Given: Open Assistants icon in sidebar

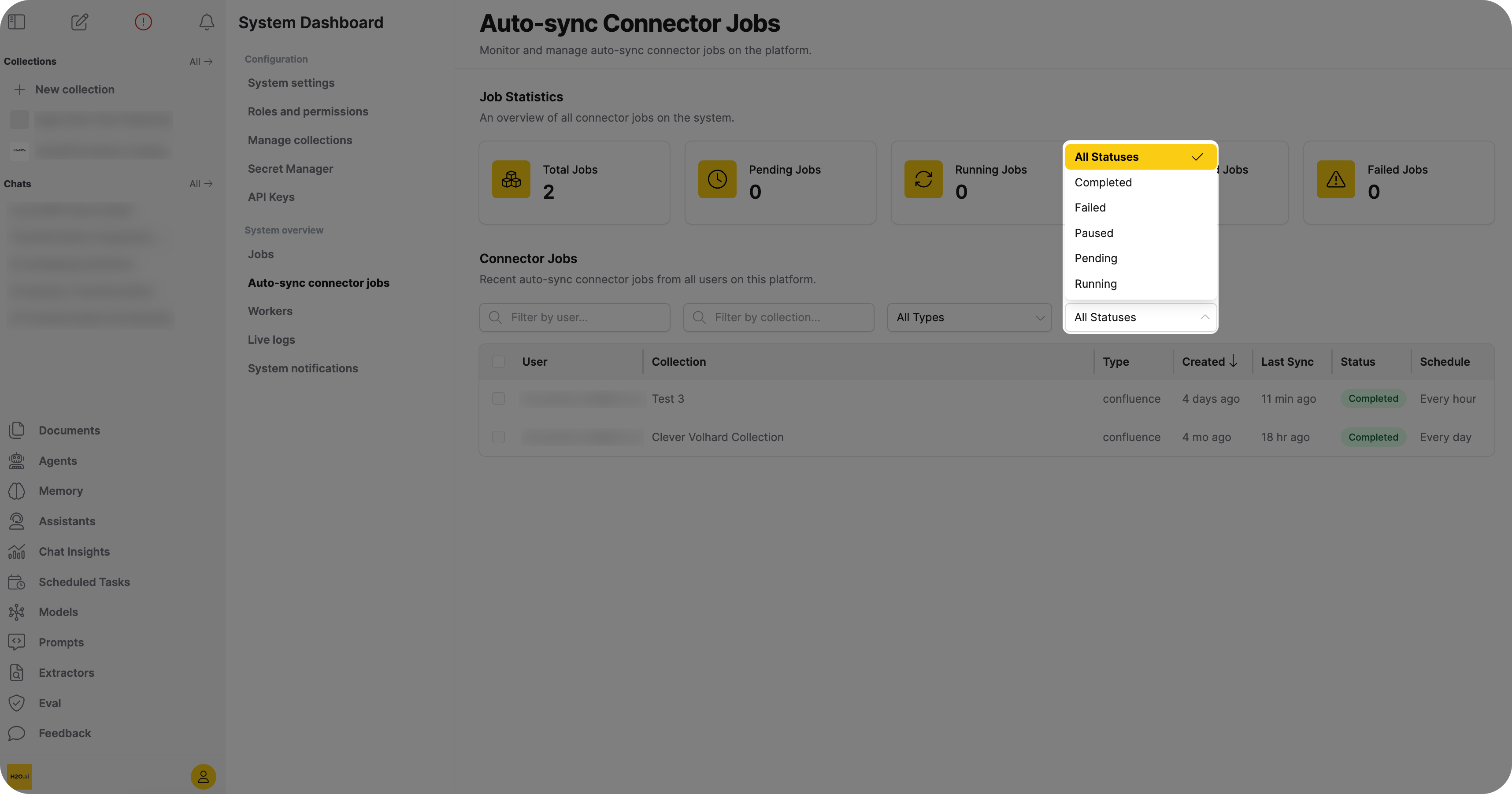Looking at the screenshot, I should point(16,521).
